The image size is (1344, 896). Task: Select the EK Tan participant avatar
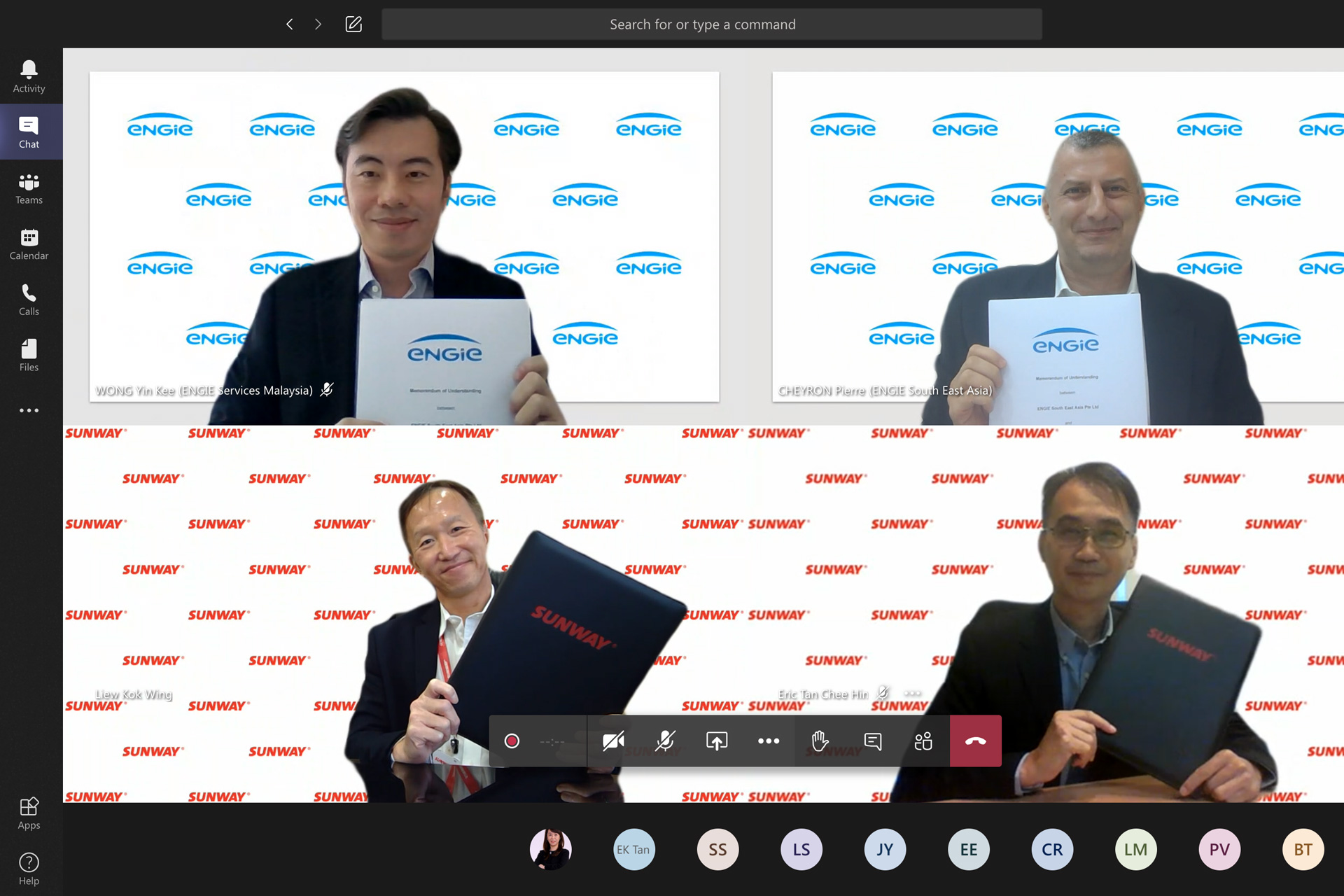[633, 849]
